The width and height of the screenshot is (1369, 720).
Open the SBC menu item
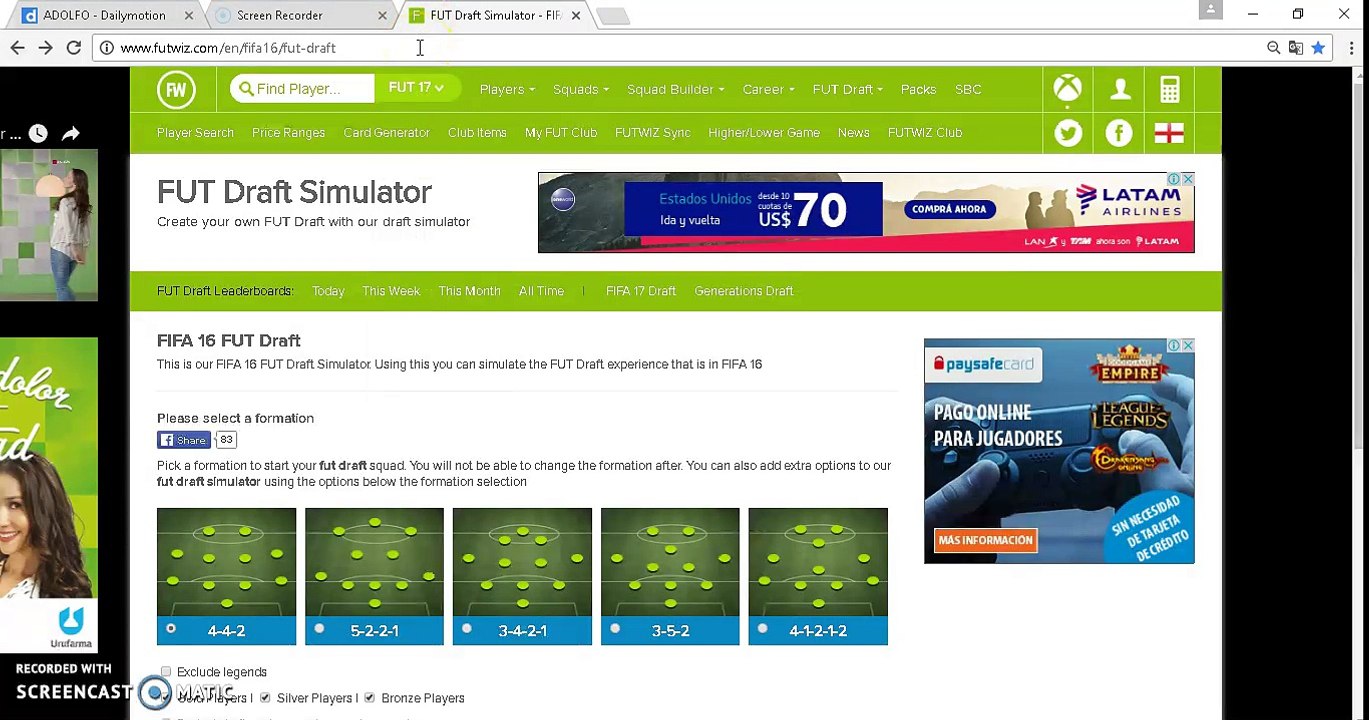point(968,89)
